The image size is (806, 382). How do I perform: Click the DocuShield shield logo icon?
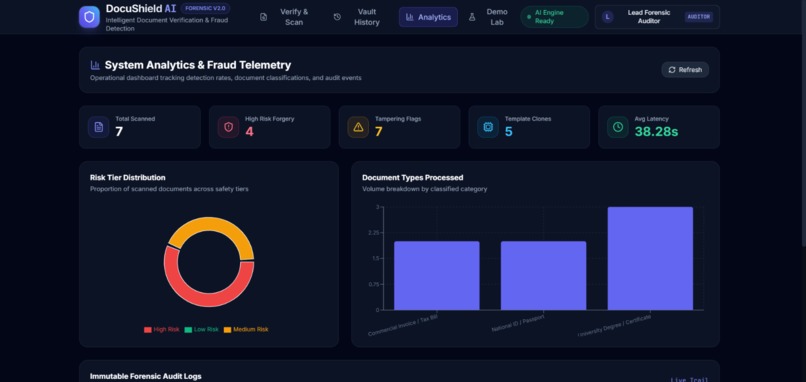click(x=89, y=17)
